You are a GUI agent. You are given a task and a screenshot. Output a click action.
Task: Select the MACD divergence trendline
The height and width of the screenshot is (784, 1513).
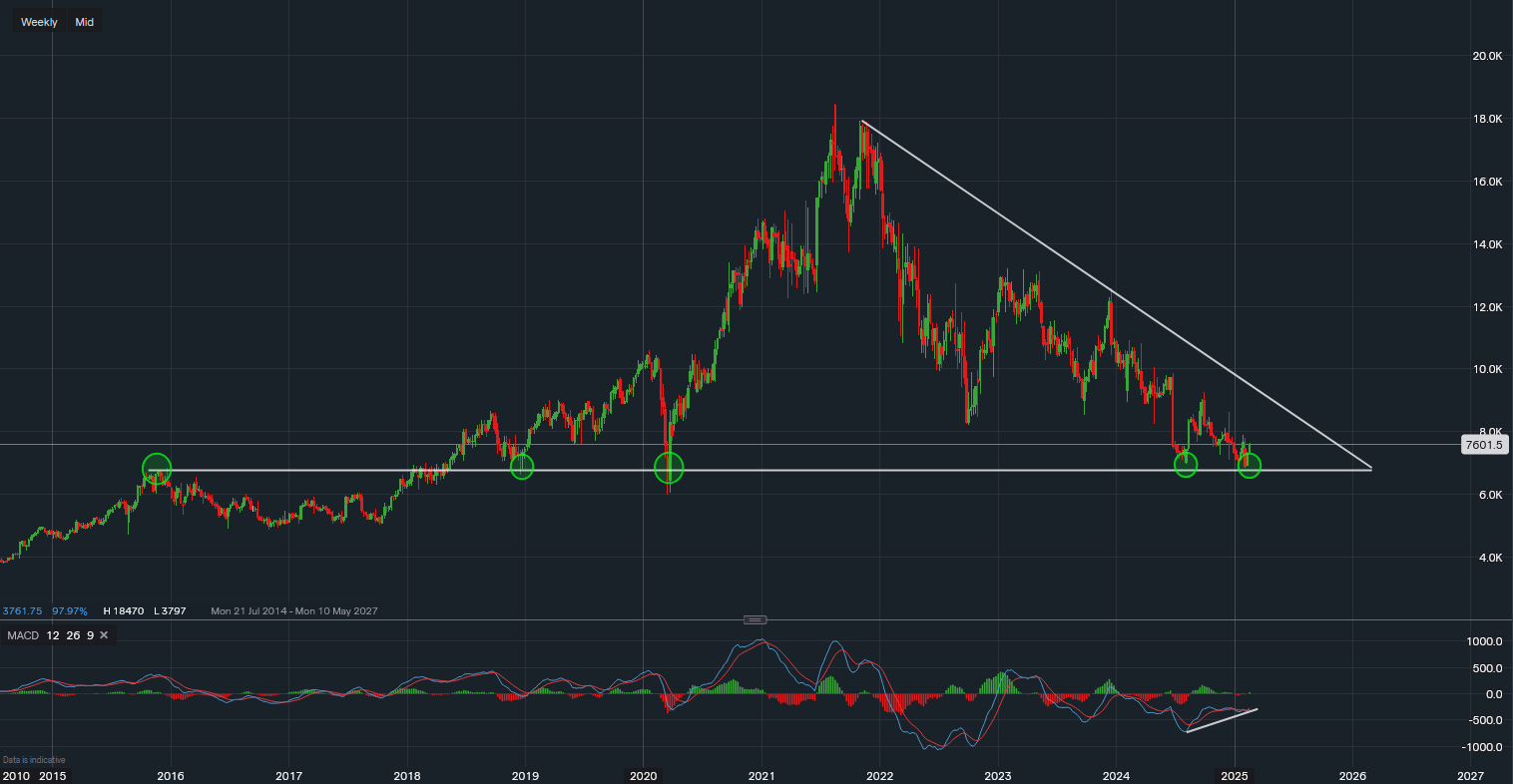pyautogui.click(x=1222, y=720)
